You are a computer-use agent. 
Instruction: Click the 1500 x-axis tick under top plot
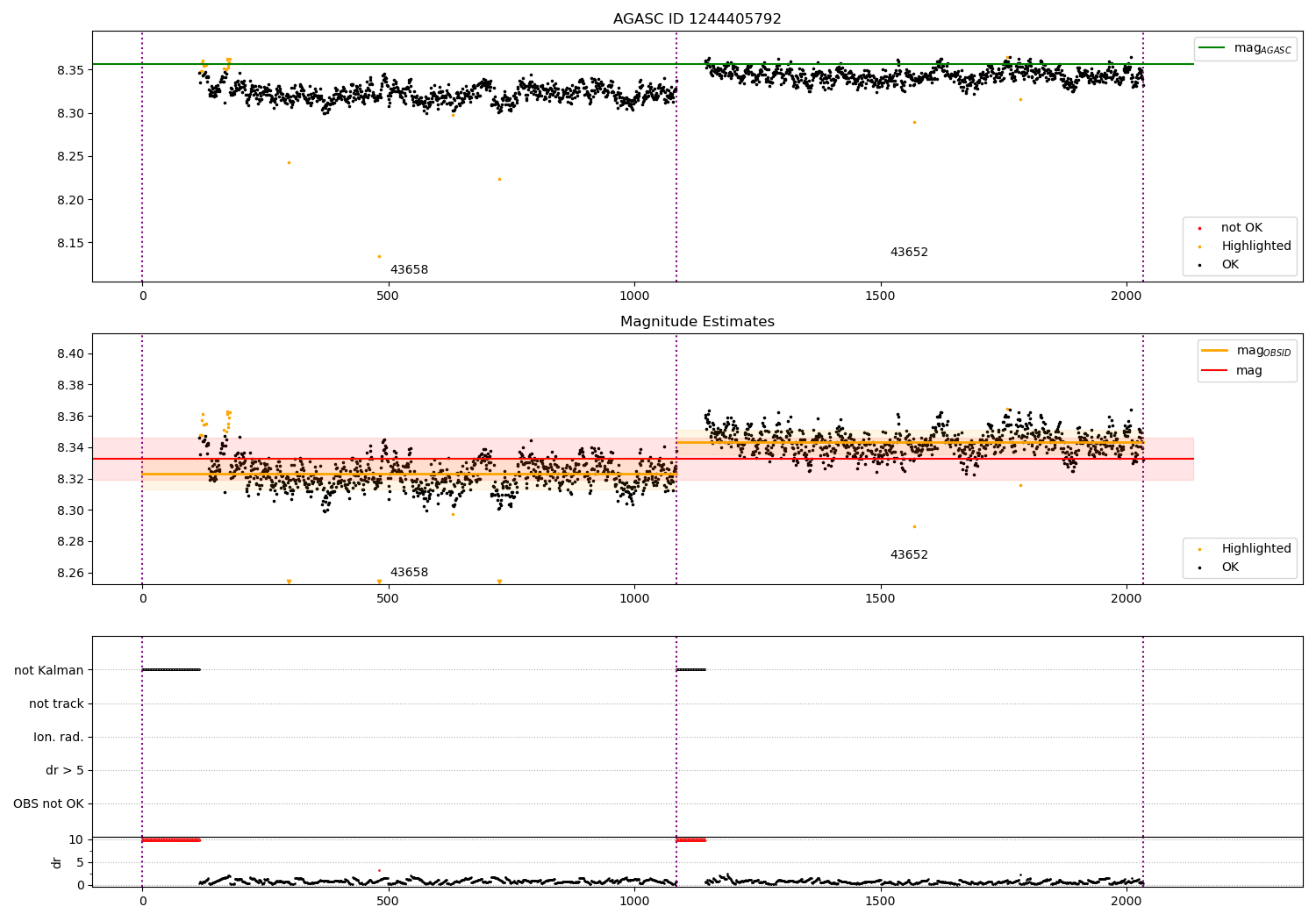[x=880, y=296]
